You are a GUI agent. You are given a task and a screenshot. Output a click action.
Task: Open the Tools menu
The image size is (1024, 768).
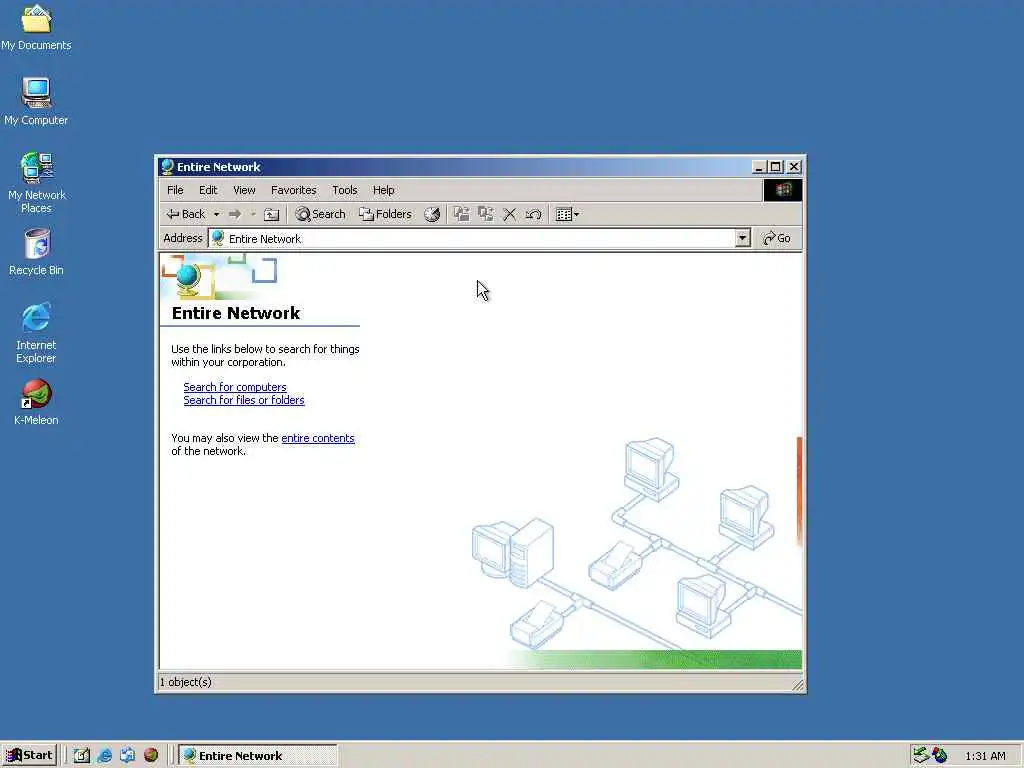(344, 190)
